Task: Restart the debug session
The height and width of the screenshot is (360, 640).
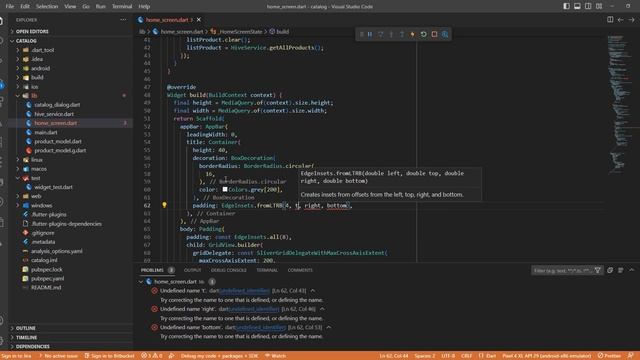Action: tap(423, 34)
